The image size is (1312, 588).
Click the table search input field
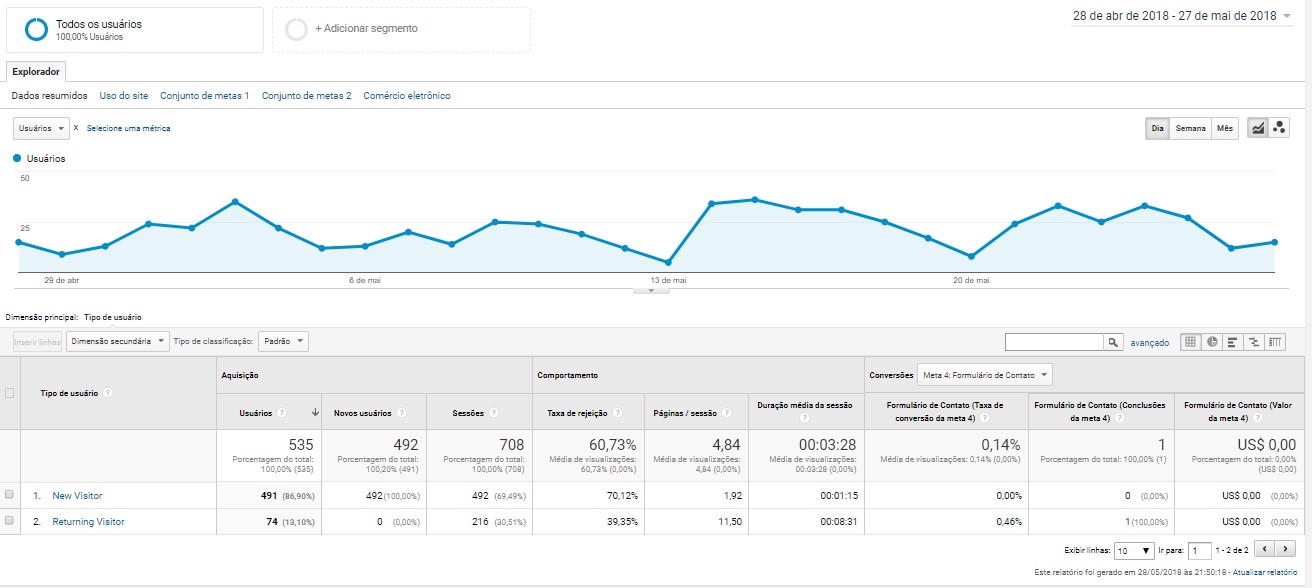coord(1053,342)
